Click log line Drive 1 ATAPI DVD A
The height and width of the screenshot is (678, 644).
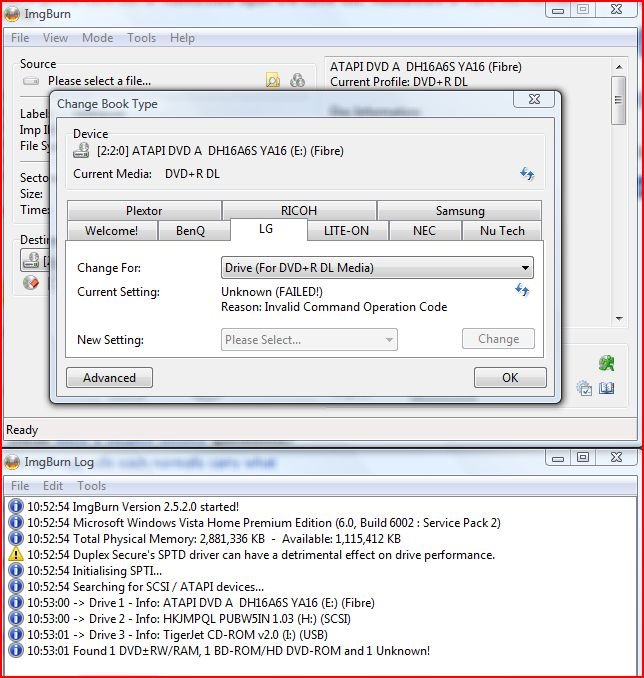pyautogui.click(x=201, y=603)
